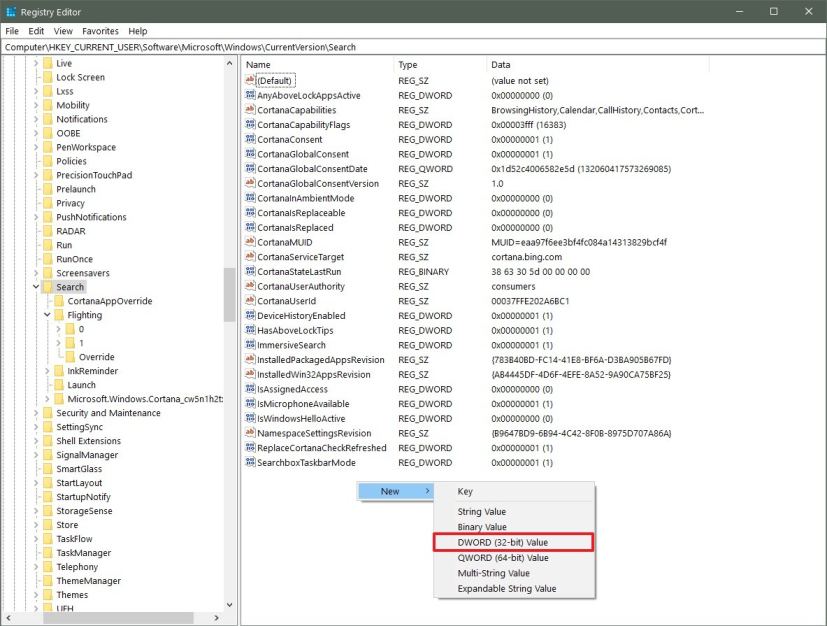Open the View menu
This screenshot has height=626, width=827.
pos(63,31)
